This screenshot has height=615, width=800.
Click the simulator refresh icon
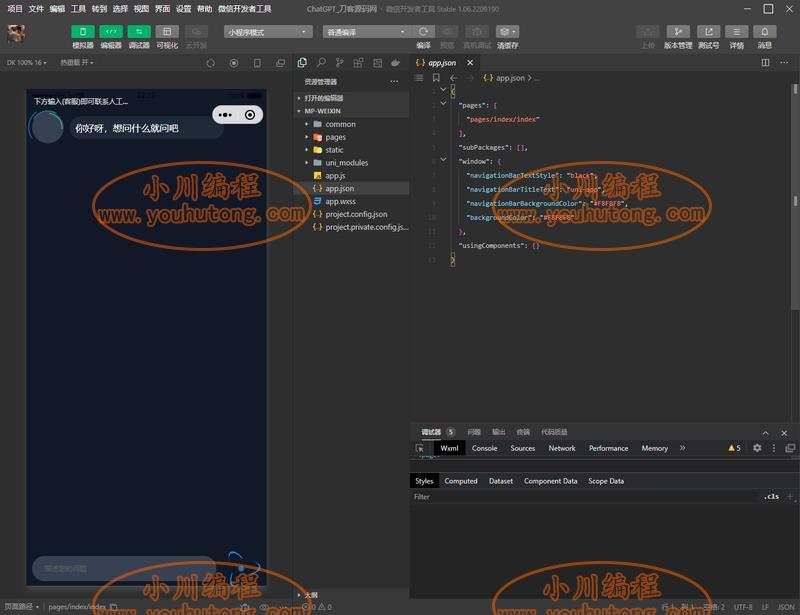click(211, 63)
